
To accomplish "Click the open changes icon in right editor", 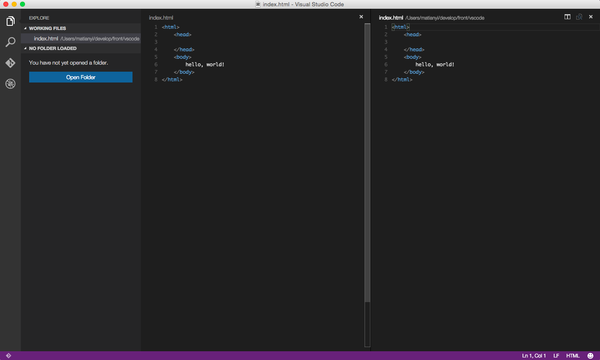I will coord(579,17).
